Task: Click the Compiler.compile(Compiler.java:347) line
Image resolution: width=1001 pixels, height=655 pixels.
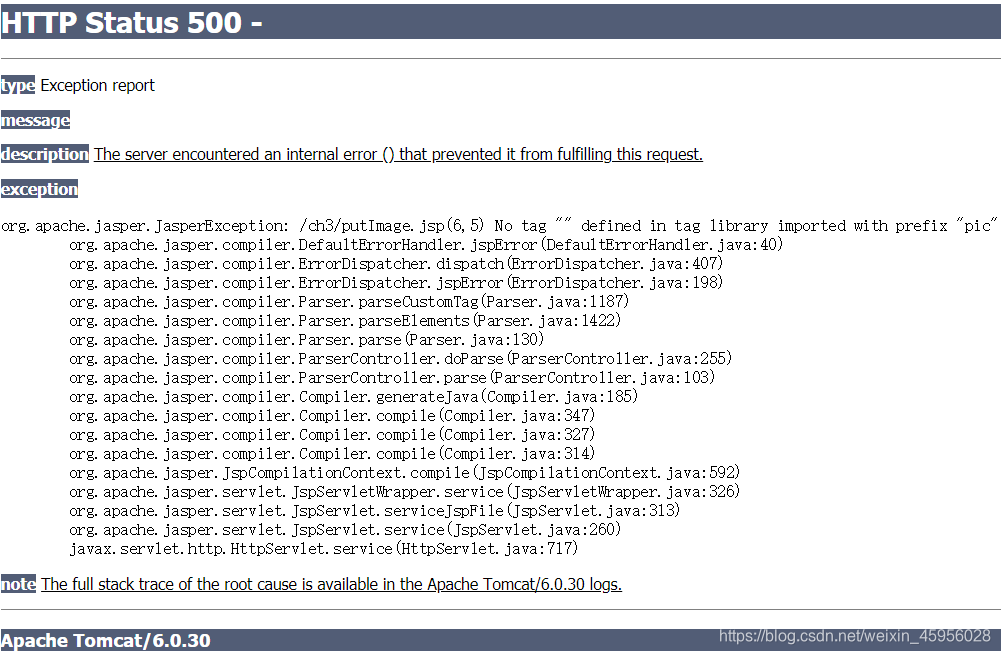Action: (x=332, y=416)
